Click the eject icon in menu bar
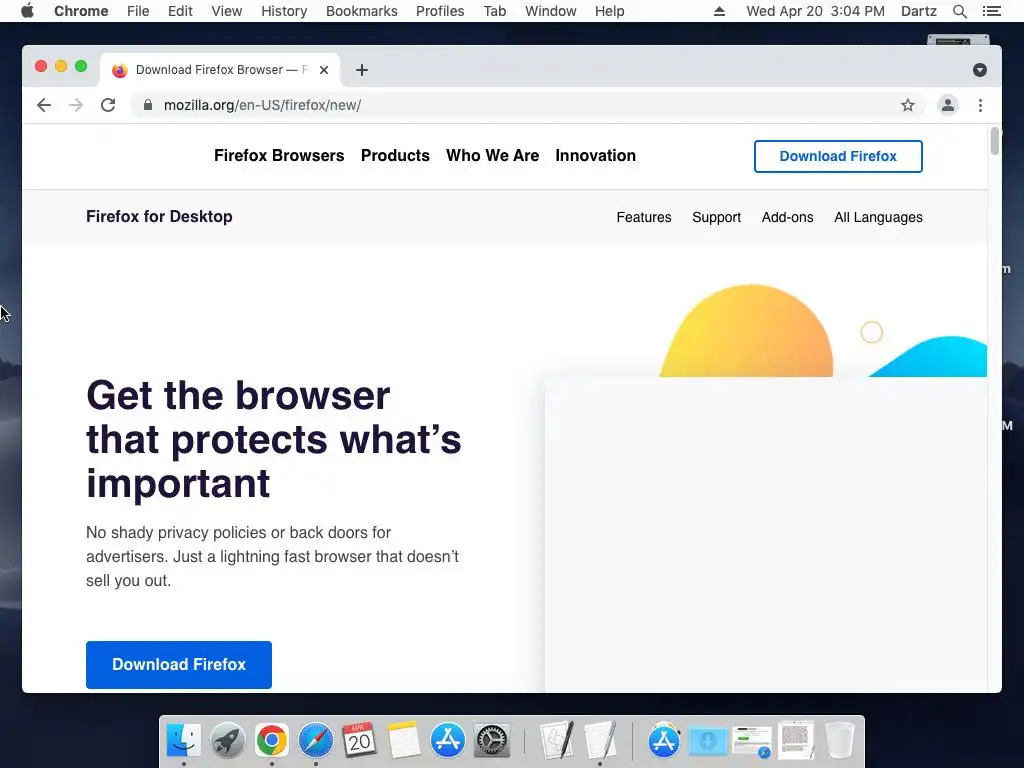This screenshot has height=768, width=1024. click(719, 11)
